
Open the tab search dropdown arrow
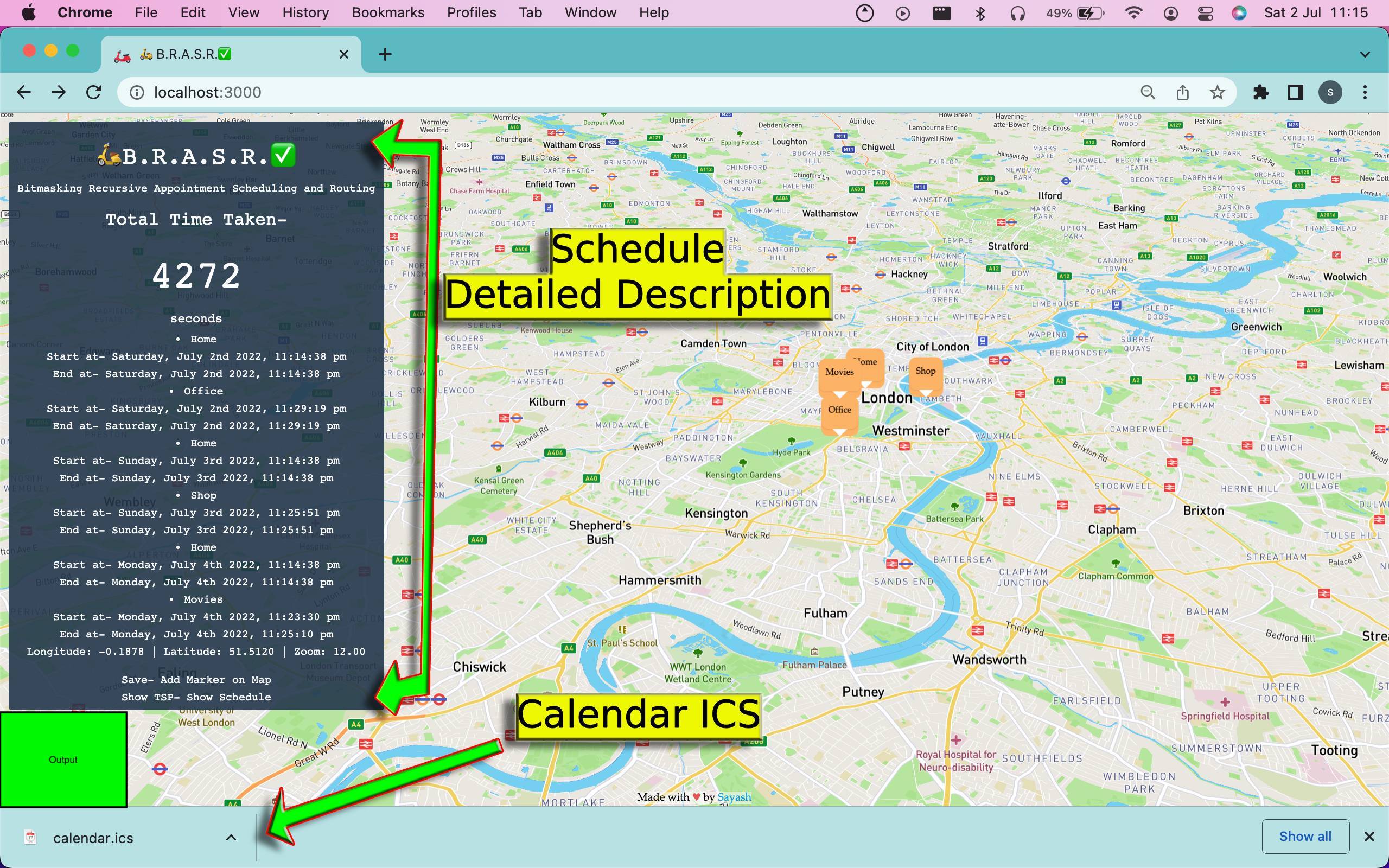coord(1365,54)
